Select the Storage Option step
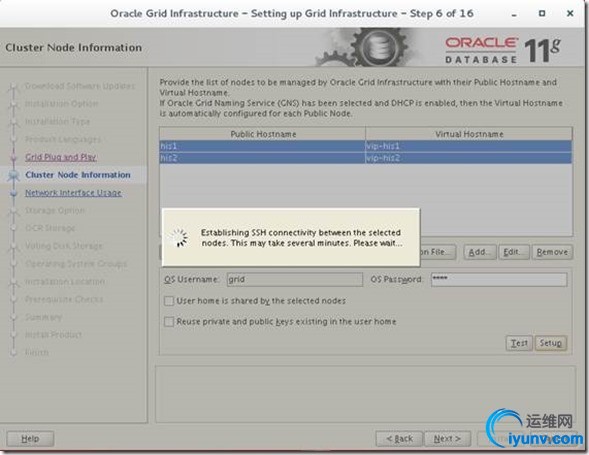Viewport: 589px width, 455px height. pos(55,210)
